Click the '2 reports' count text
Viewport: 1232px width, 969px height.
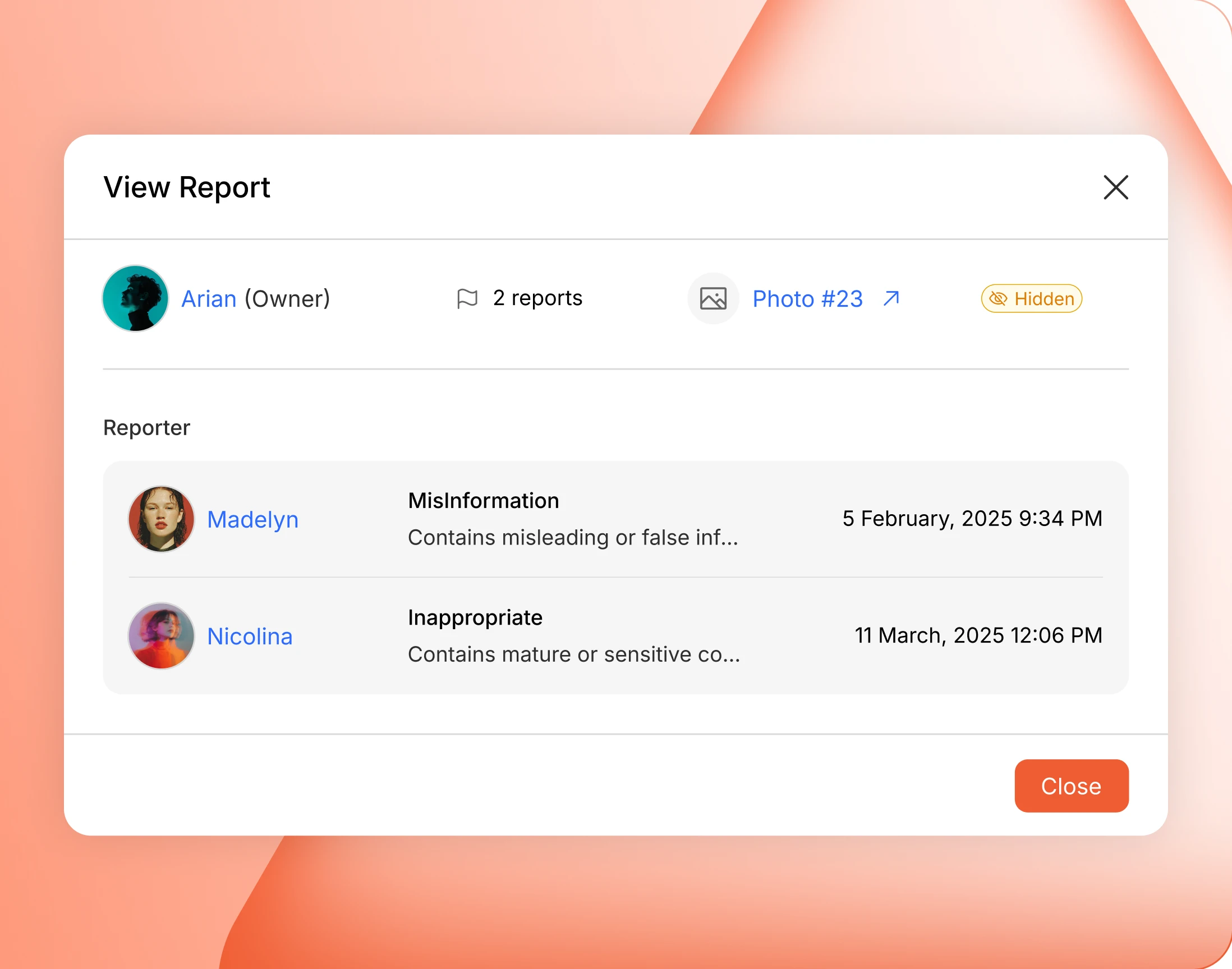[x=537, y=298]
